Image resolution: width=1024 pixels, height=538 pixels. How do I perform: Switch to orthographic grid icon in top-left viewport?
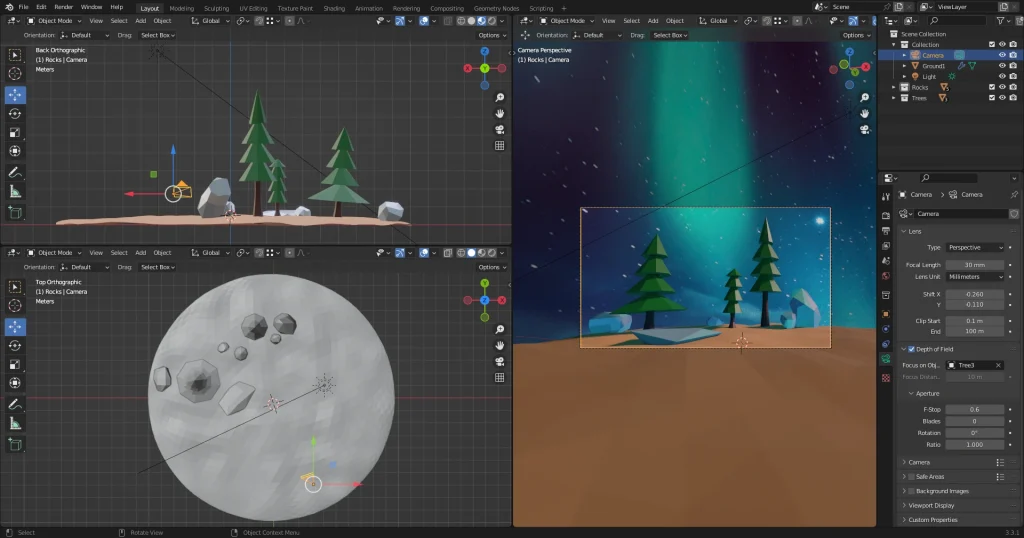(499, 145)
